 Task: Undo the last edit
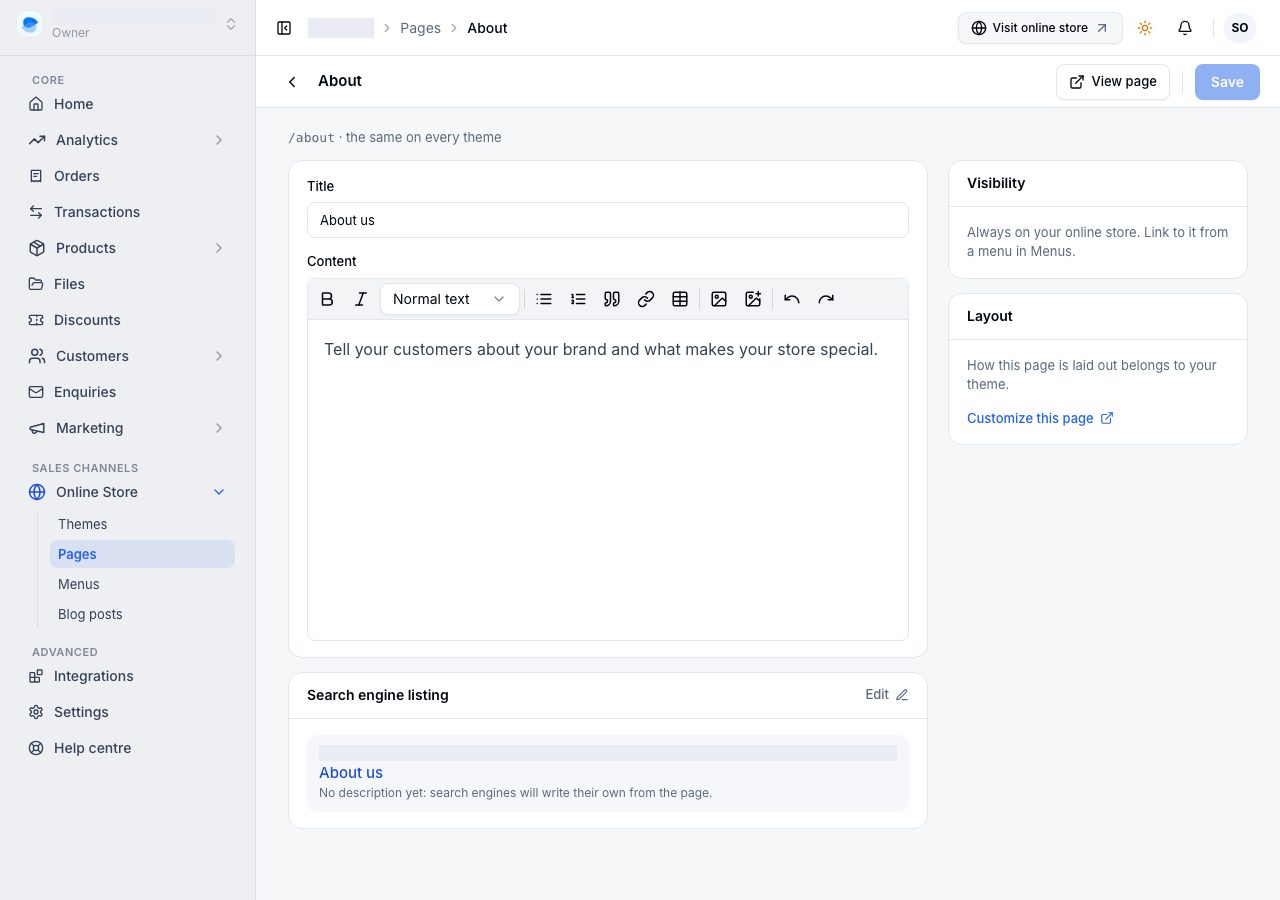point(792,299)
